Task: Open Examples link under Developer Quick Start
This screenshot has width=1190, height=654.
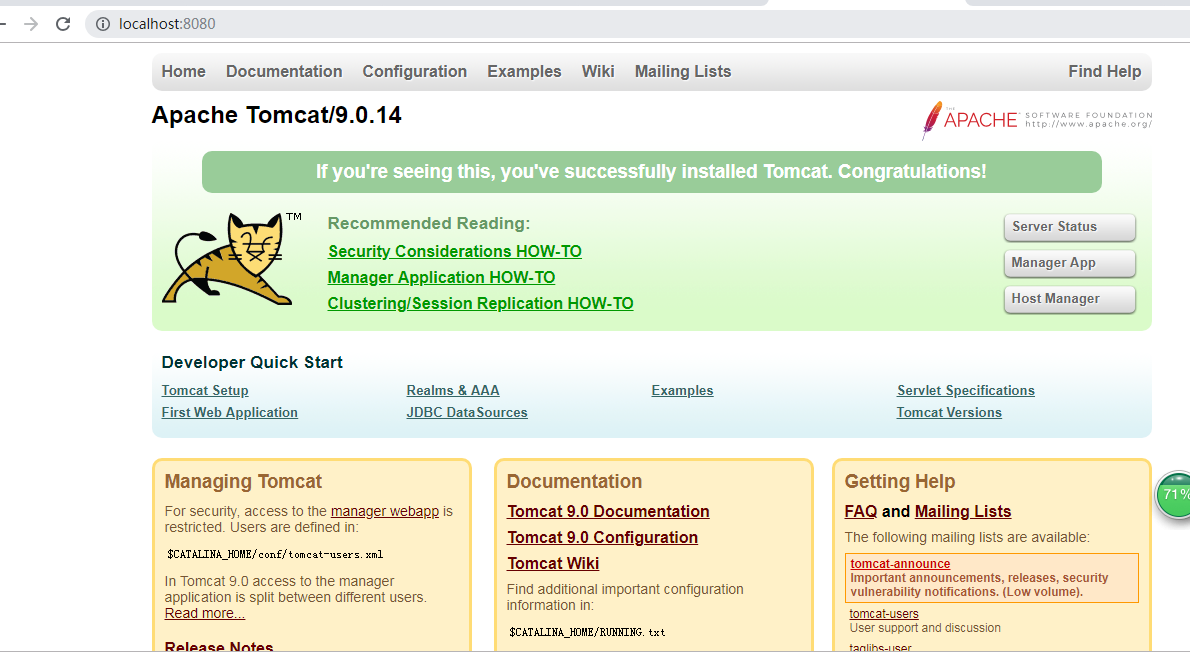Action: pyautogui.click(x=682, y=390)
